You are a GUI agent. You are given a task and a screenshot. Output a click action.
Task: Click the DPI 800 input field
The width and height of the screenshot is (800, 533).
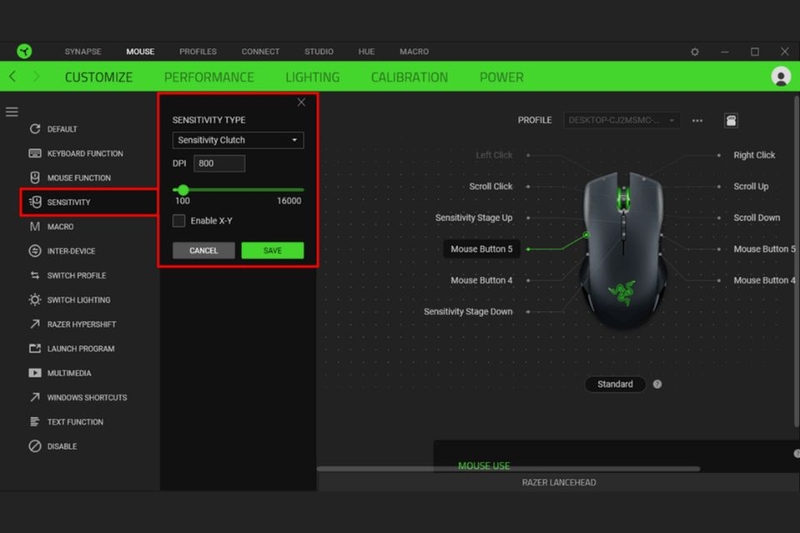[x=219, y=163]
